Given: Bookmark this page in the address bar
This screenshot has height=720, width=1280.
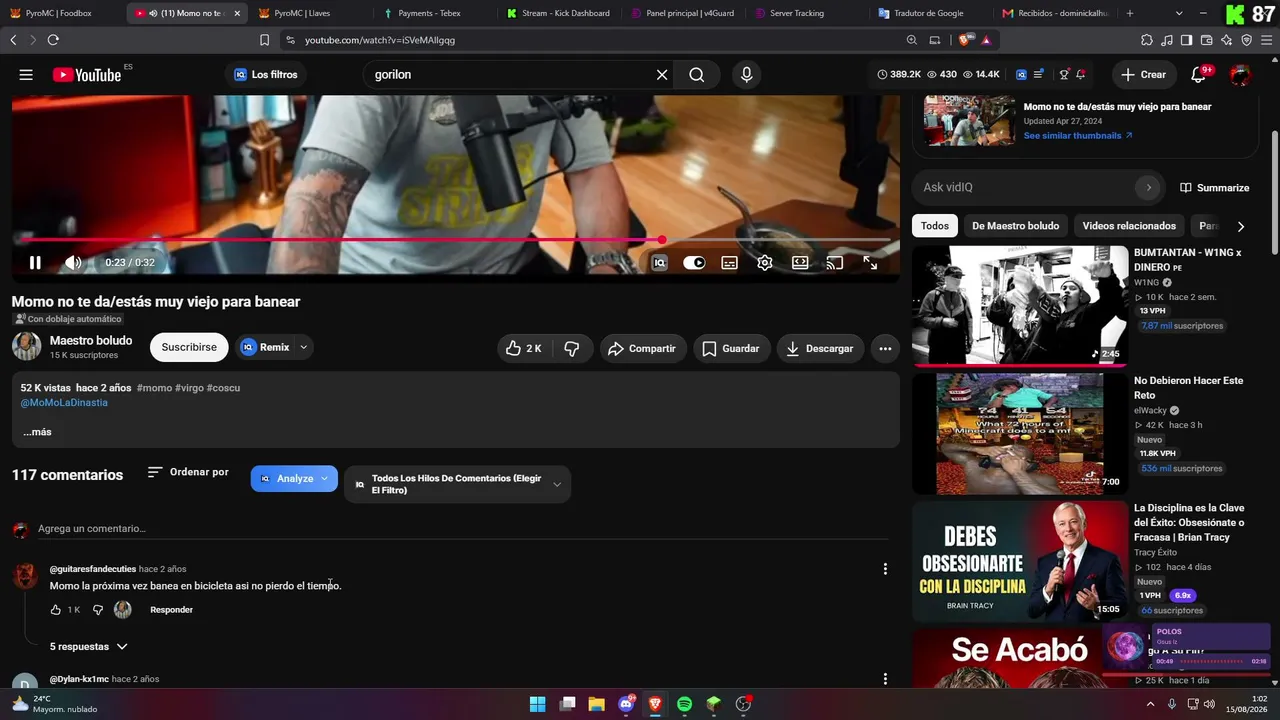Looking at the screenshot, I should coord(264,40).
